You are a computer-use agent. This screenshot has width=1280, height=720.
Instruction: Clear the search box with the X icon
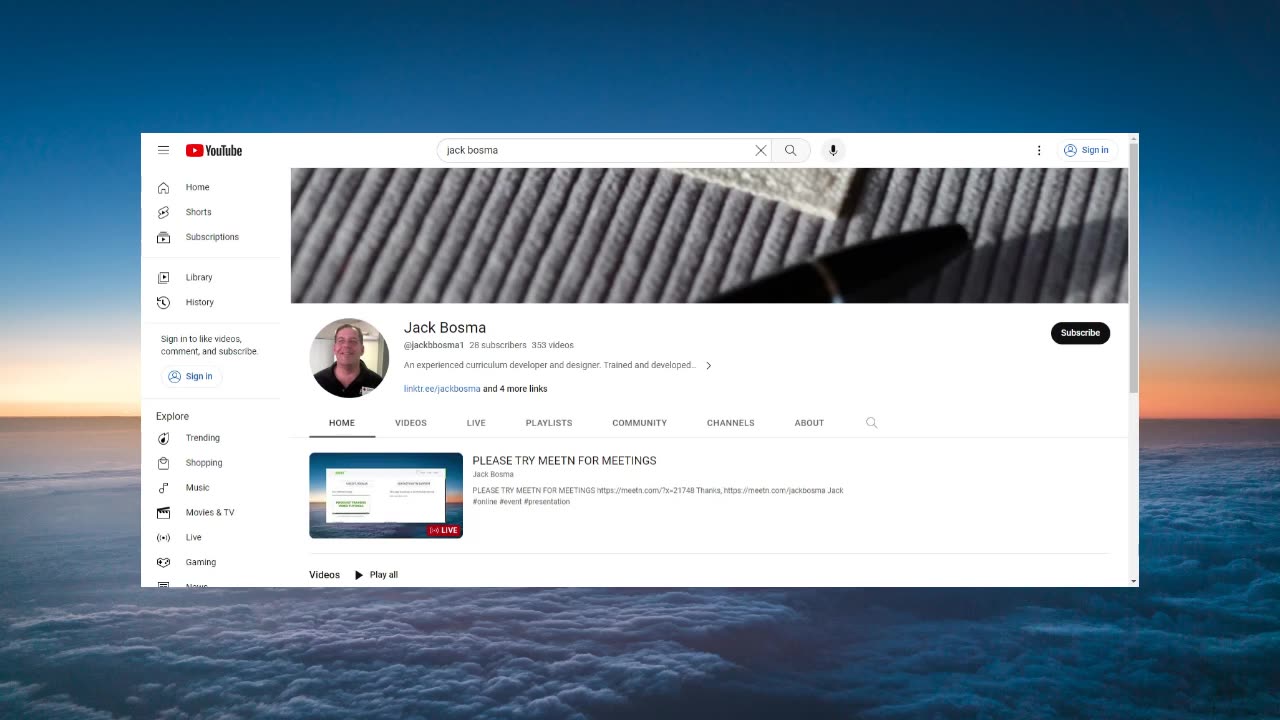pos(760,150)
